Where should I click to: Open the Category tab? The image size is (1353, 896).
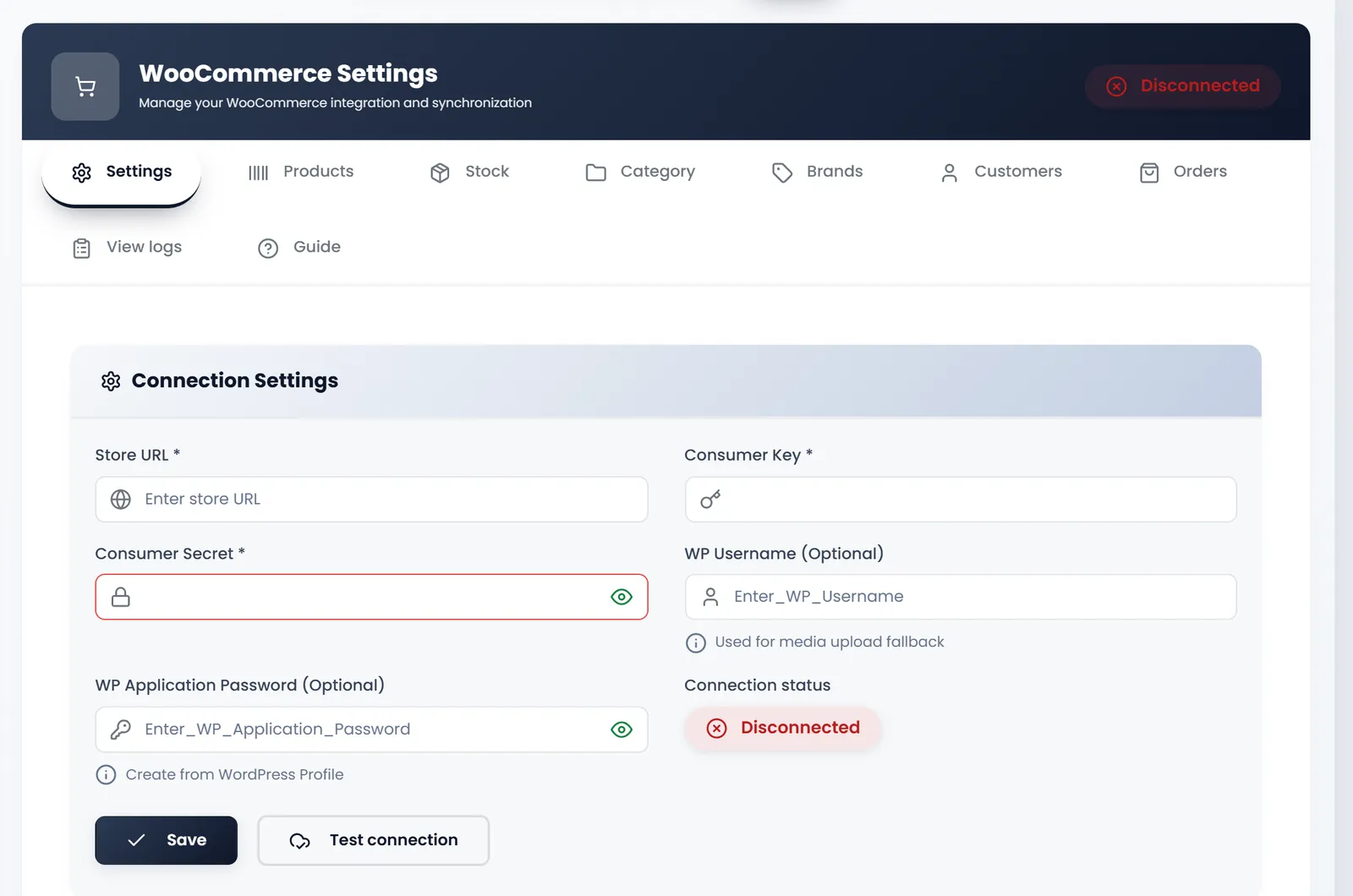[640, 172]
